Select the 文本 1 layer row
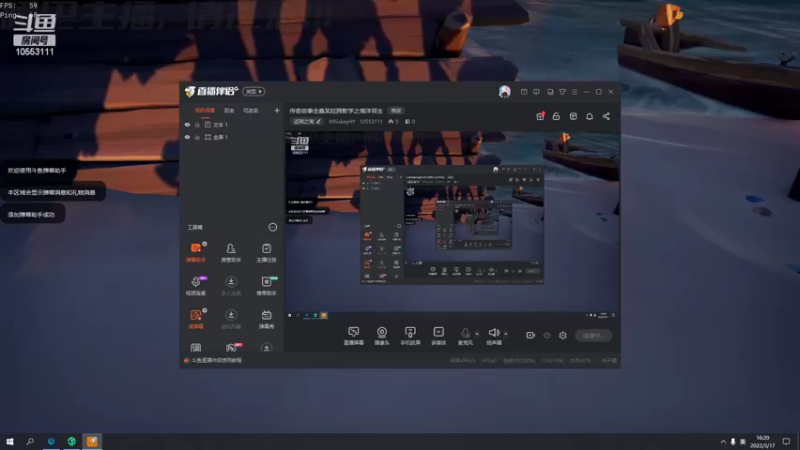Image resolution: width=800 pixels, height=450 pixels. (x=232, y=124)
